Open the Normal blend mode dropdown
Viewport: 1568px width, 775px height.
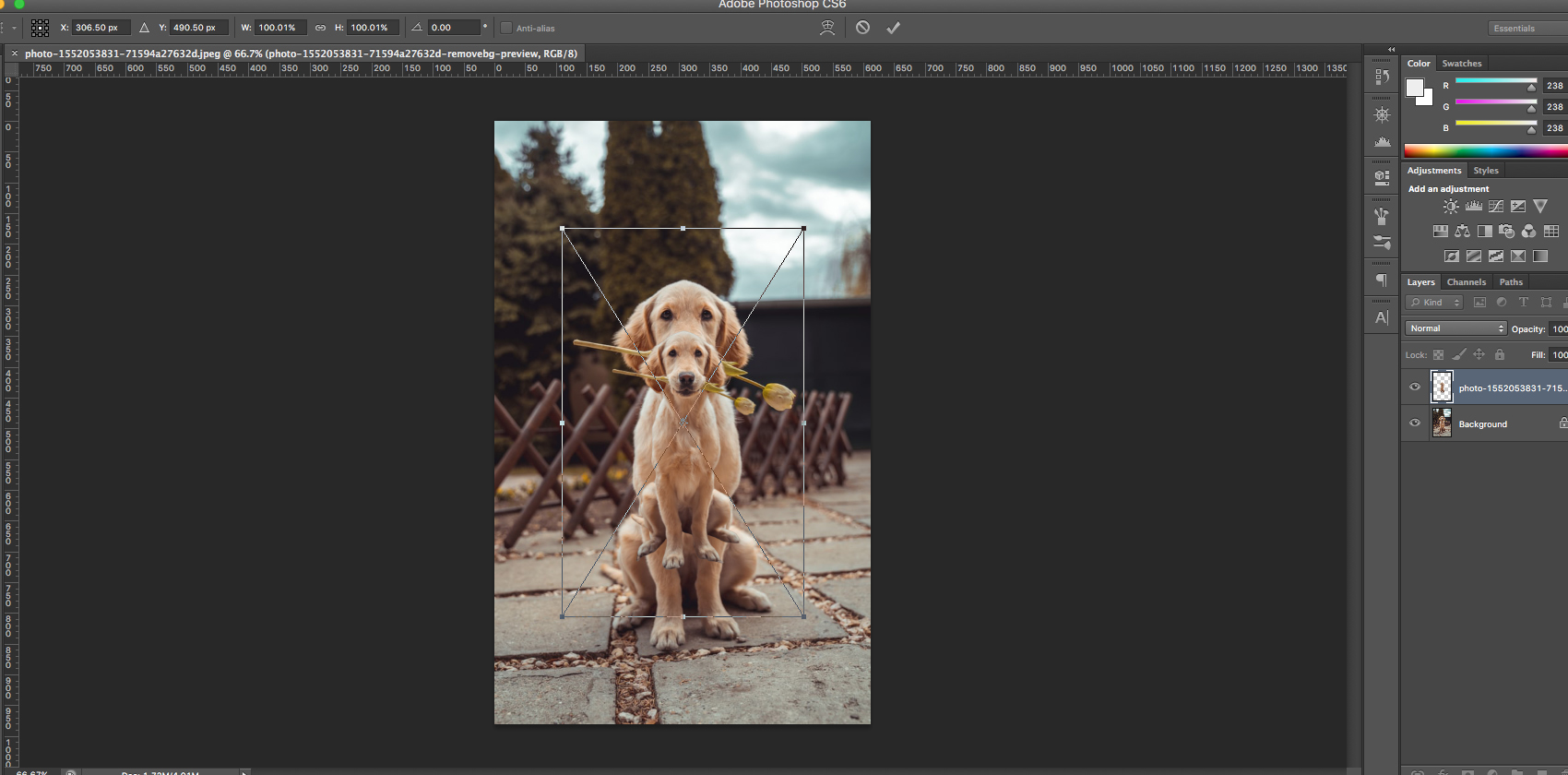pyautogui.click(x=1455, y=328)
